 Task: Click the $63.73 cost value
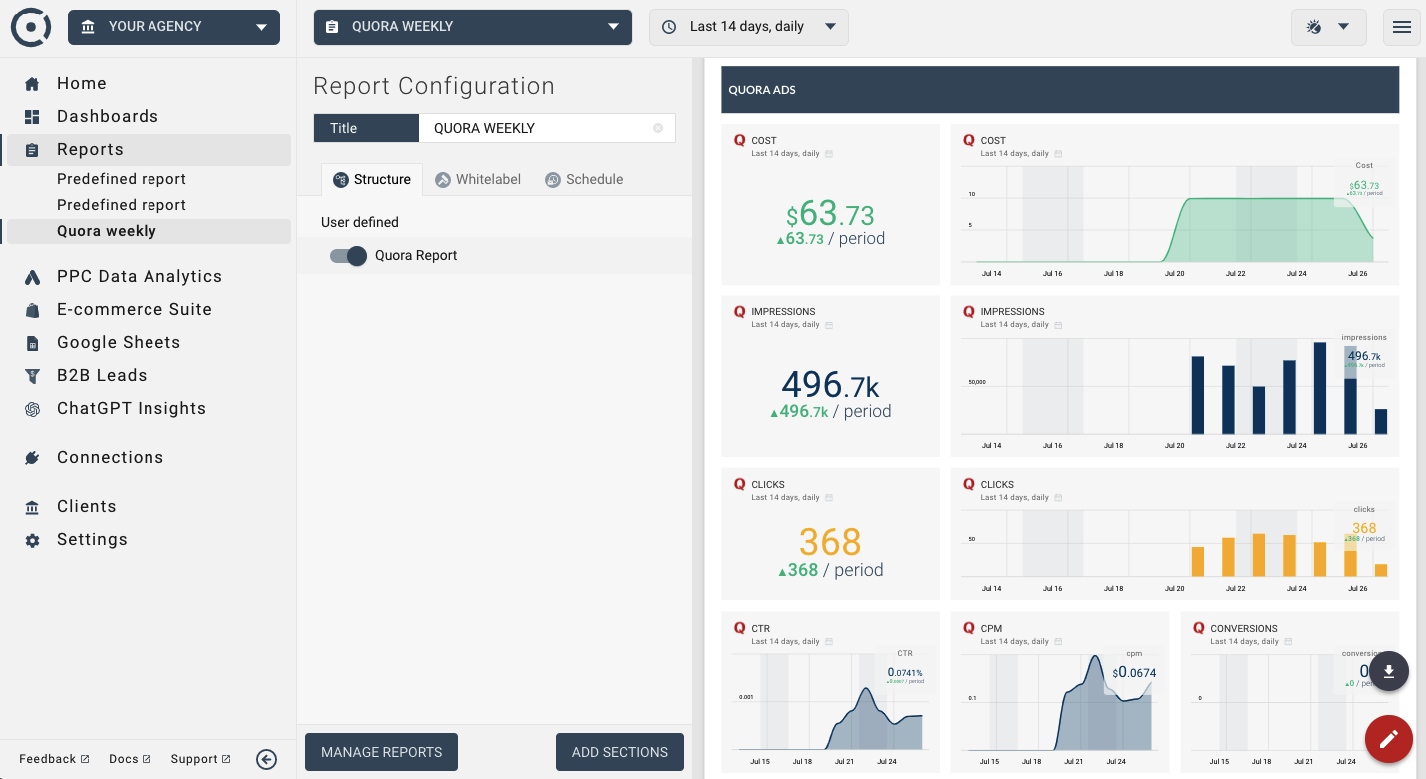830,214
